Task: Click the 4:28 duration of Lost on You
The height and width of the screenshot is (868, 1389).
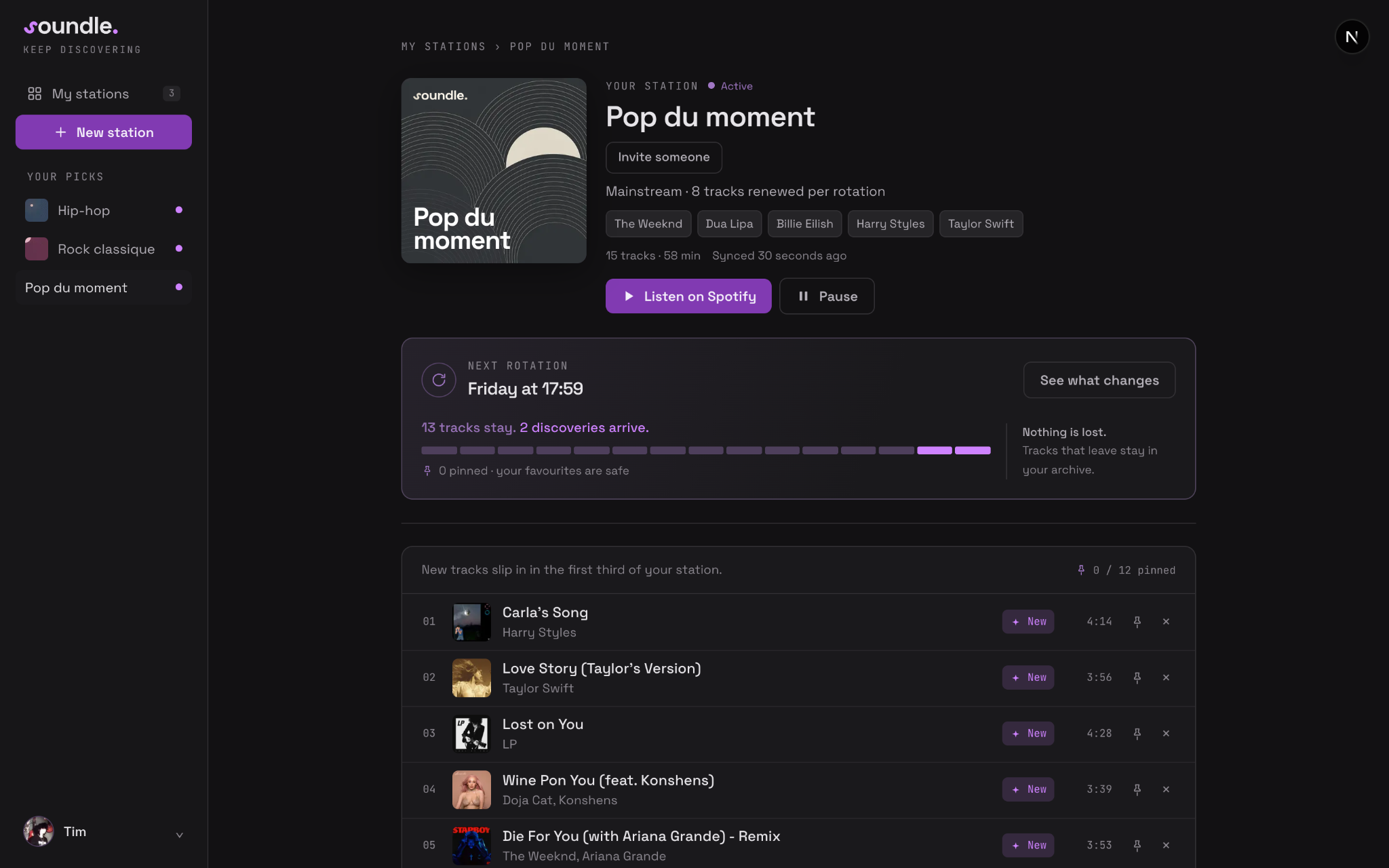Action: click(1099, 734)
